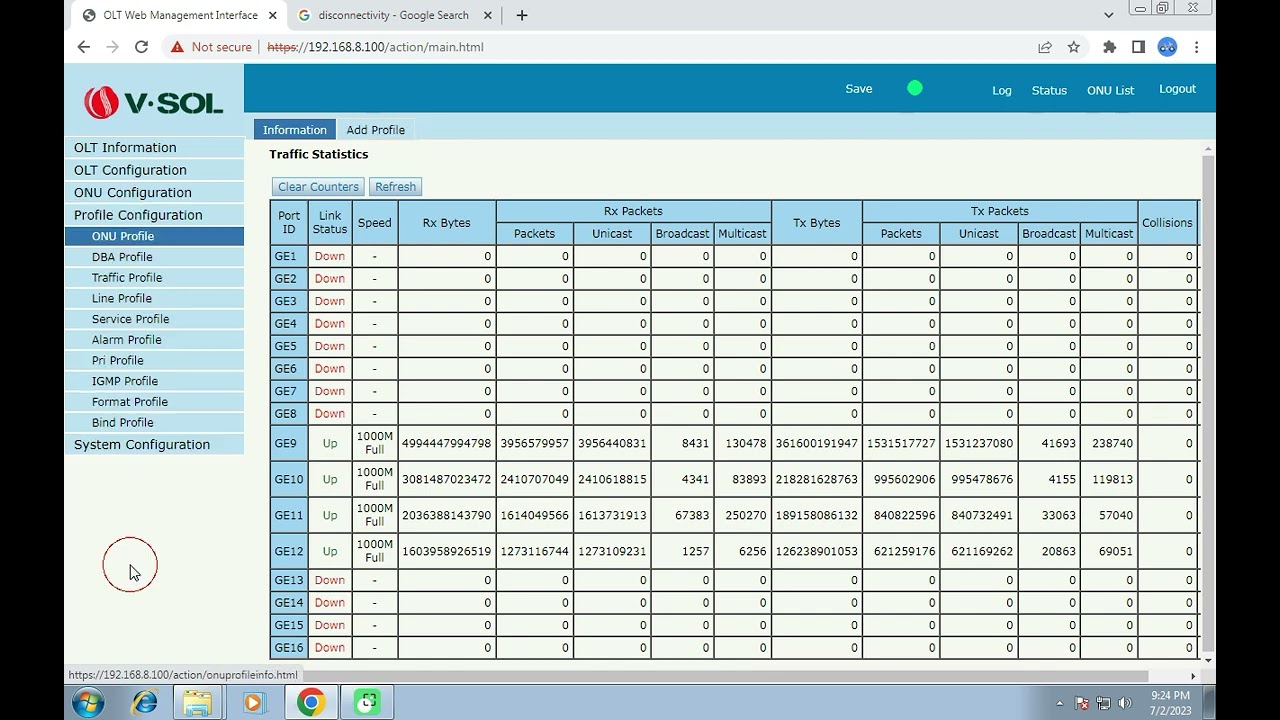The height and width of the screenshot is (720, 1280).
Task: Open the tab search dropdown arrow
Action: click(1108, 15)
